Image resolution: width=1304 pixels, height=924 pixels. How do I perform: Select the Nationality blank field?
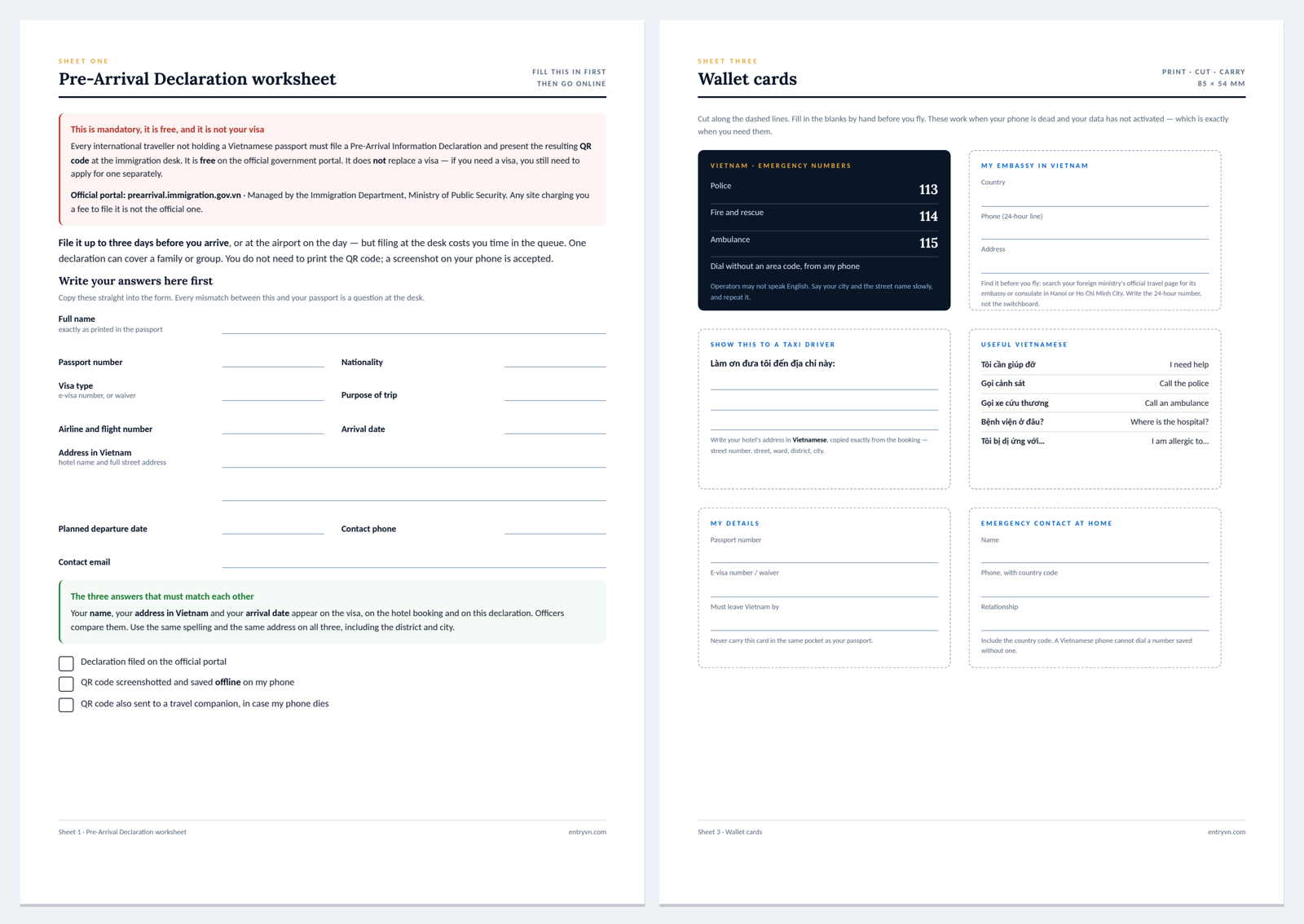pos(555,359)
